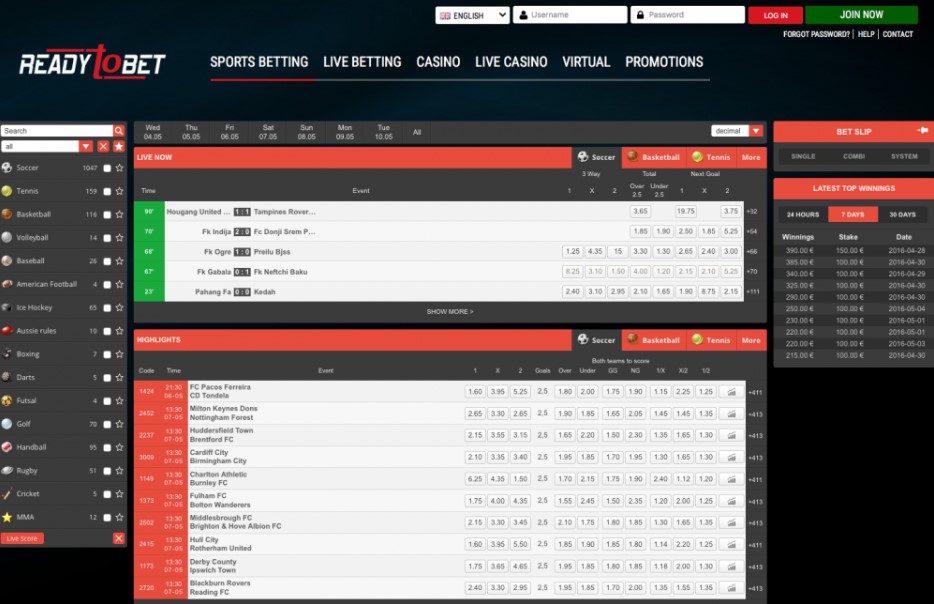Click the Soccer ball icon in sidebar
Screen dimensions: 934x604
point(7,168)
